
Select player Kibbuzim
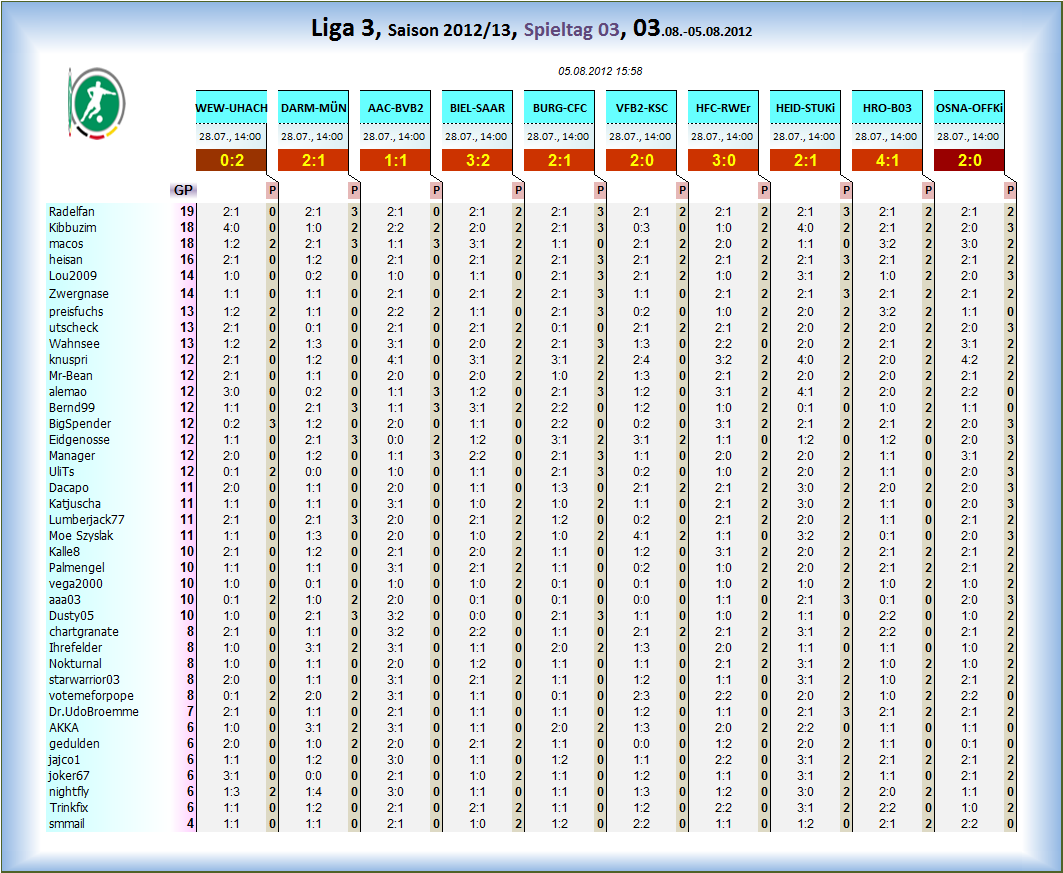(x=73, y=228)
